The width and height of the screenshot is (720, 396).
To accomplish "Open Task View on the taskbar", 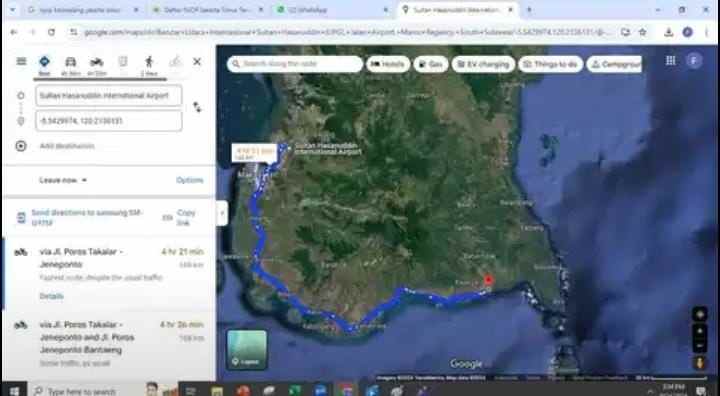I will click(191, 390).
